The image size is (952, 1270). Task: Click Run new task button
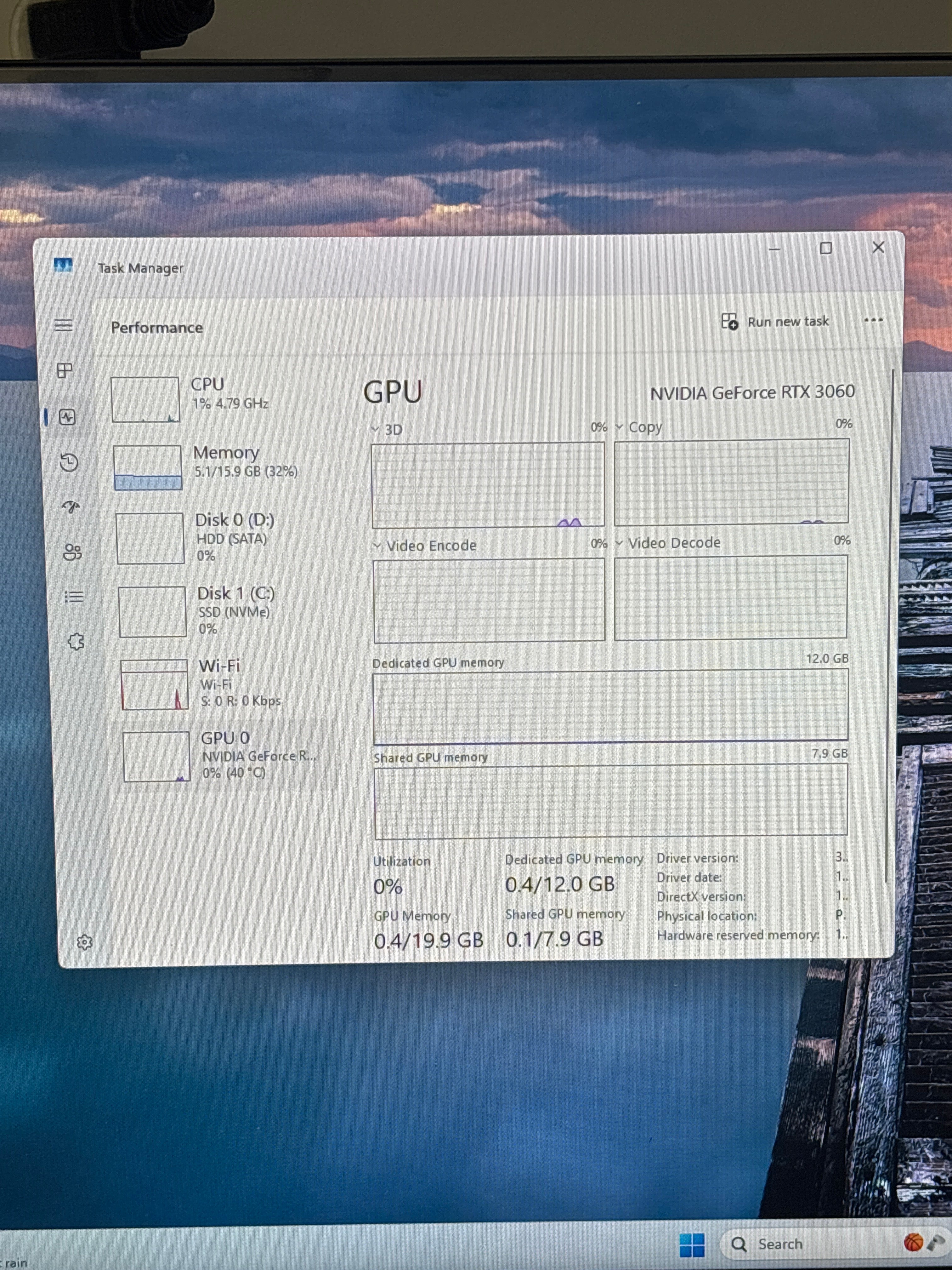pos(775,322)
